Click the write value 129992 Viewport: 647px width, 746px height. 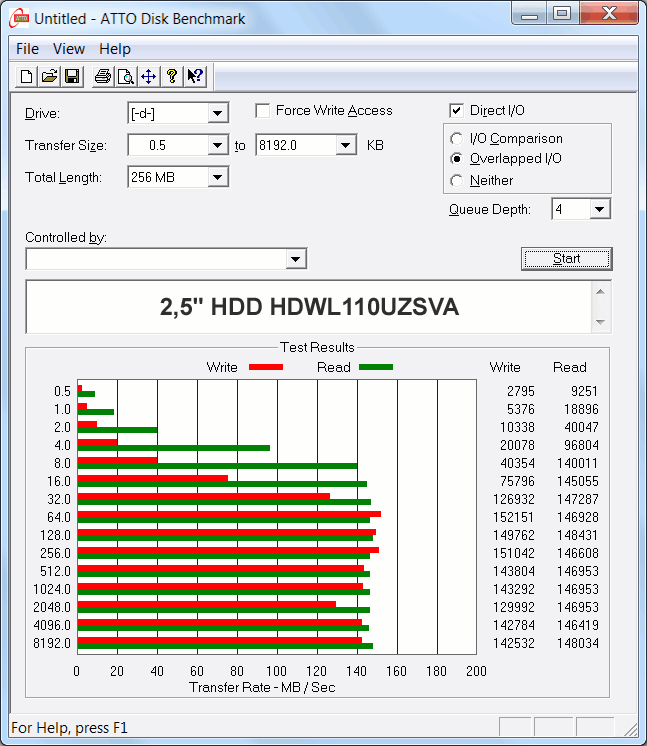click(x=513, y=607)
